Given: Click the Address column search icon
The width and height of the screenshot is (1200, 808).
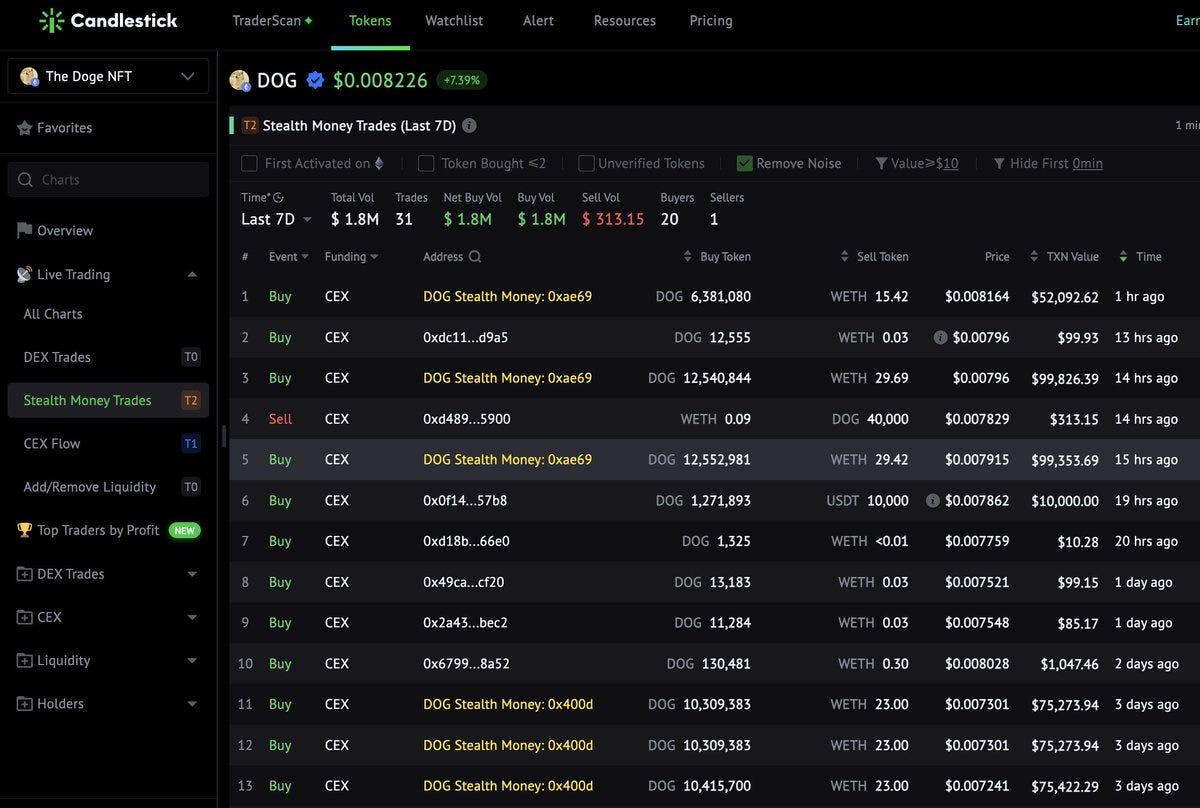Looking at the screenshot, I should [x=475, y=257].
